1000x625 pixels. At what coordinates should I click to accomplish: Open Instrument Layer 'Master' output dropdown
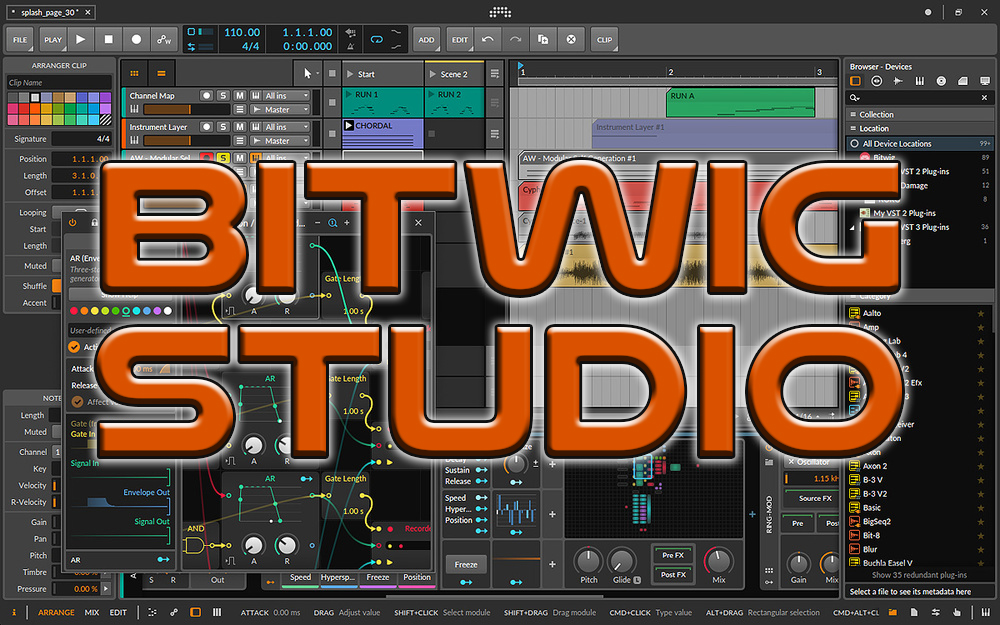coord(280,141)
